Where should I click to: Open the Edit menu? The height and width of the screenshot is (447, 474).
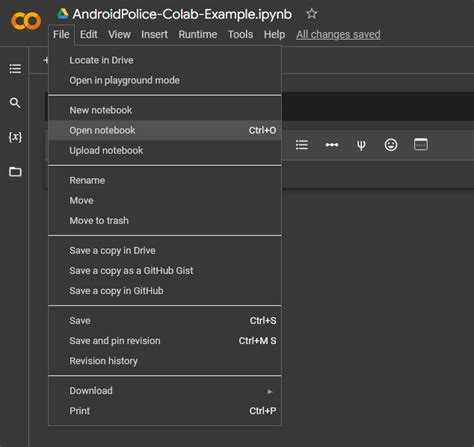pyautogui.click(x=89, y=34)
